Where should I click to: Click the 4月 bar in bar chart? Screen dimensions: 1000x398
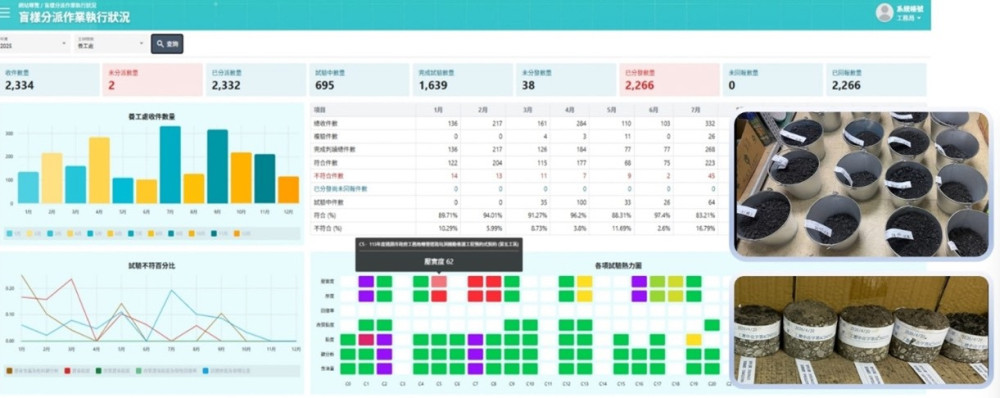tap(99, 170)
